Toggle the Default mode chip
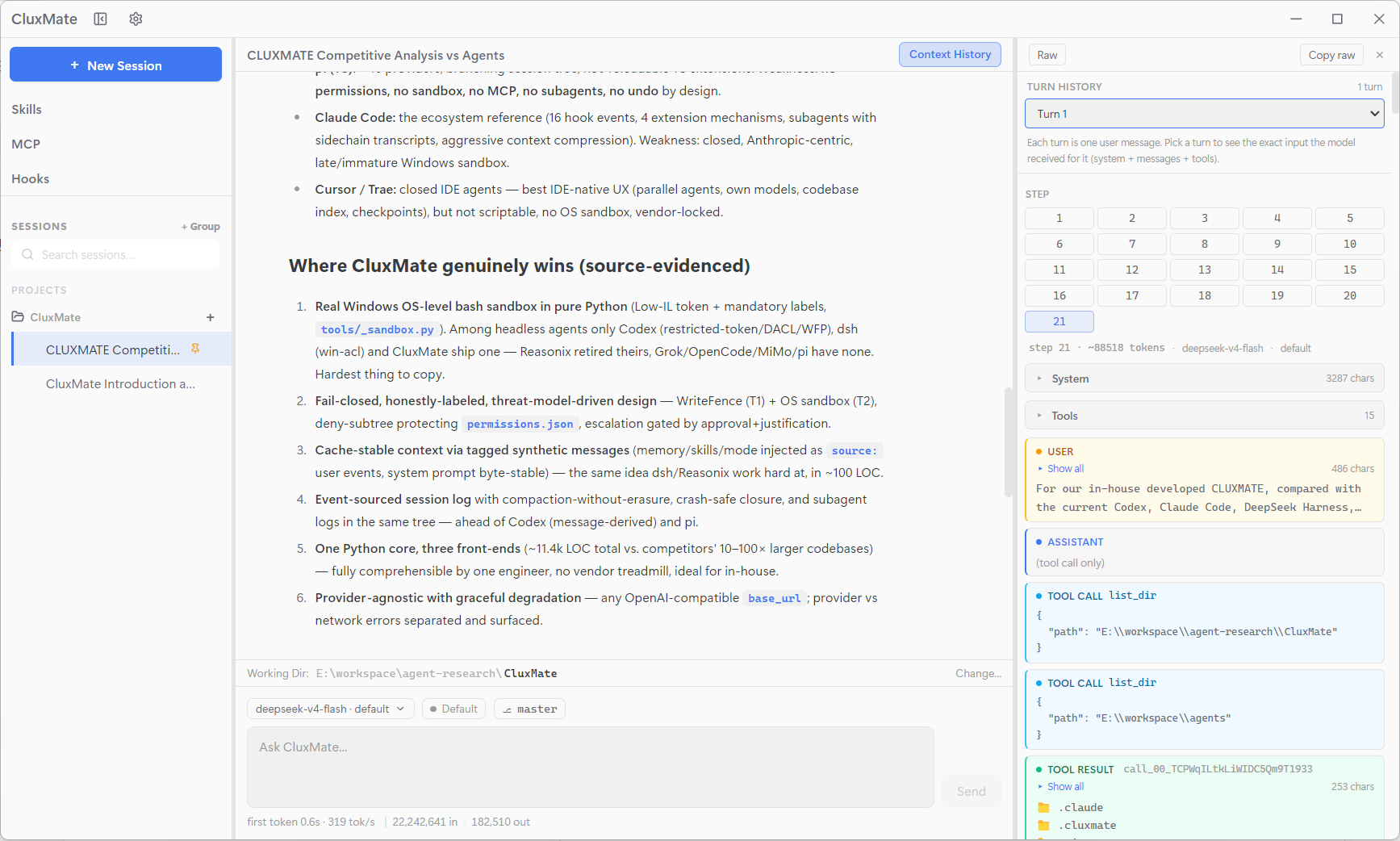 pyautogui.click(x=453, y=709)
